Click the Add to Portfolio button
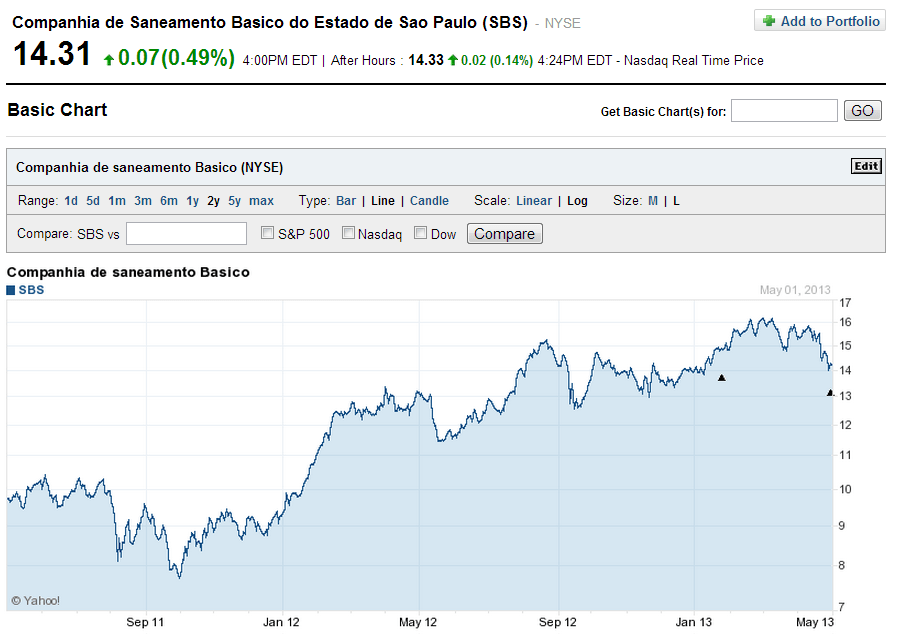Image resolution: width=903 pixels, height=634 pixels. 819,21
